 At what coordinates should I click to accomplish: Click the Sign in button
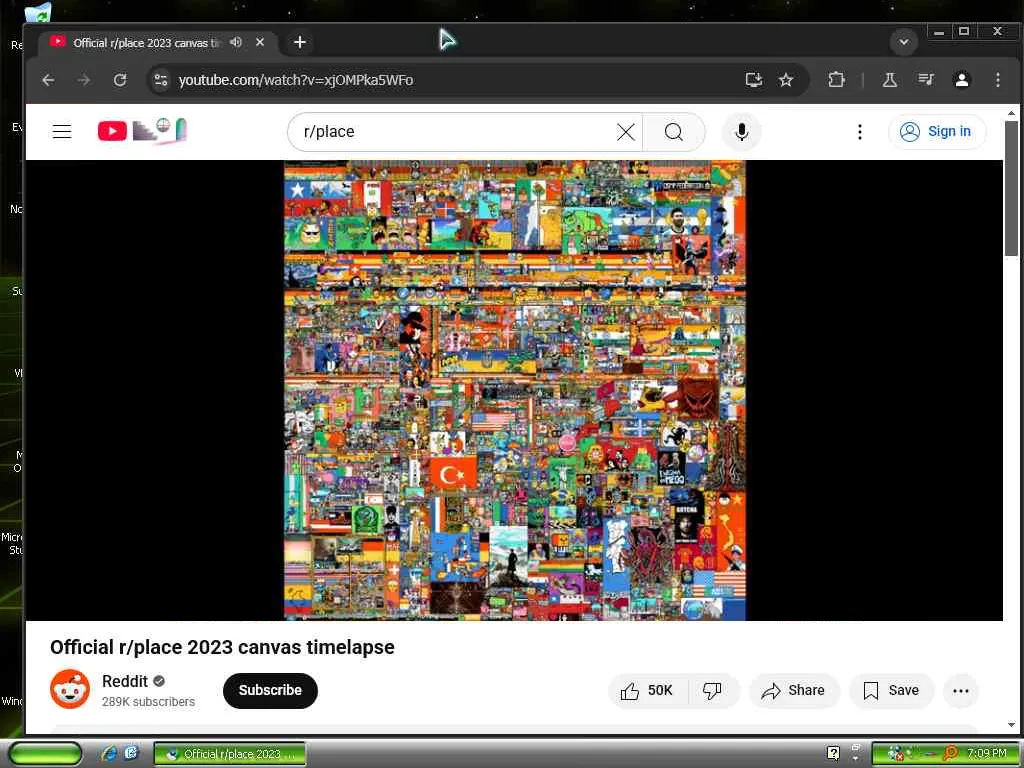[x=936, y=131]
